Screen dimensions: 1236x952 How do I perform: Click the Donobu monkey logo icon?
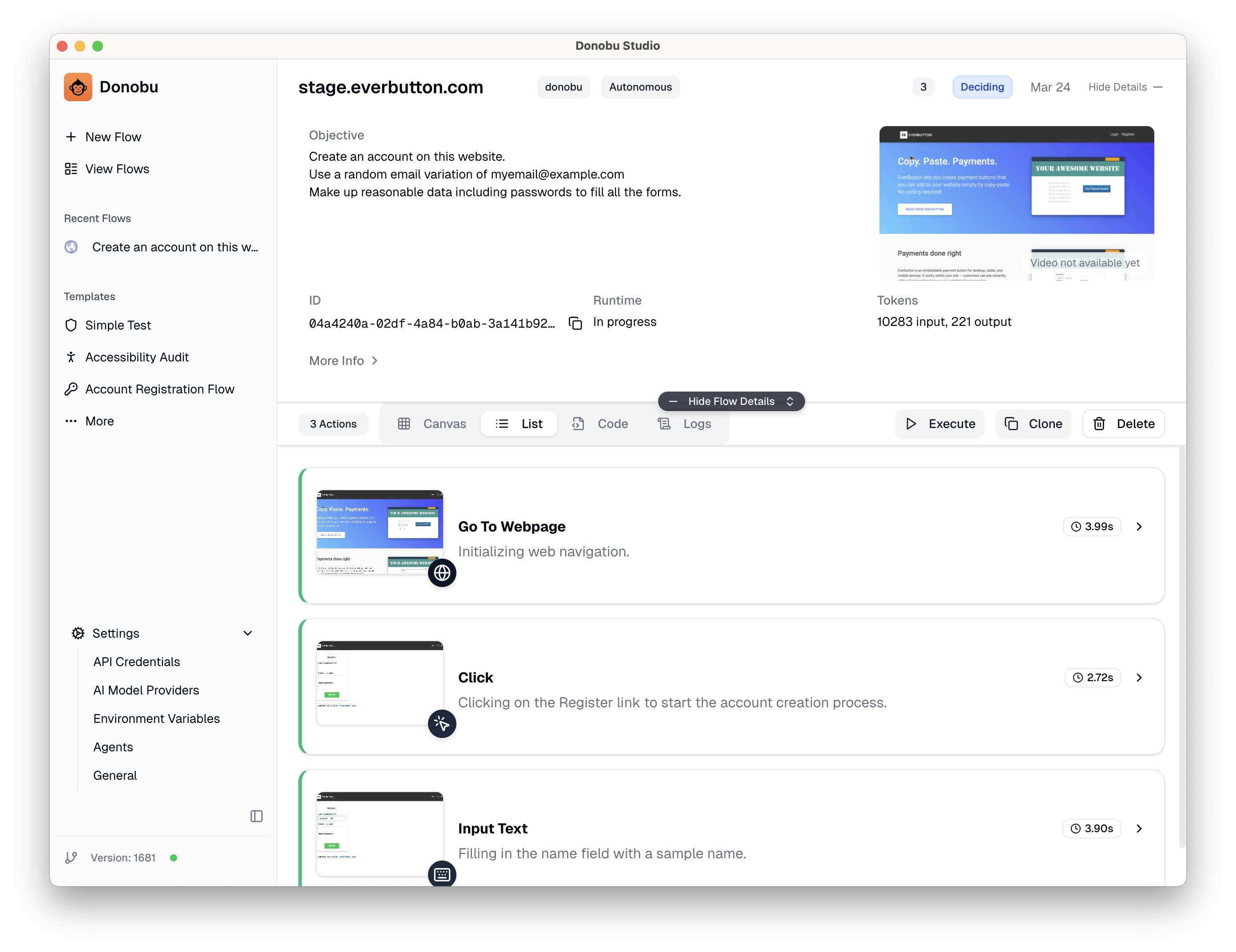(x=78, y=87)
